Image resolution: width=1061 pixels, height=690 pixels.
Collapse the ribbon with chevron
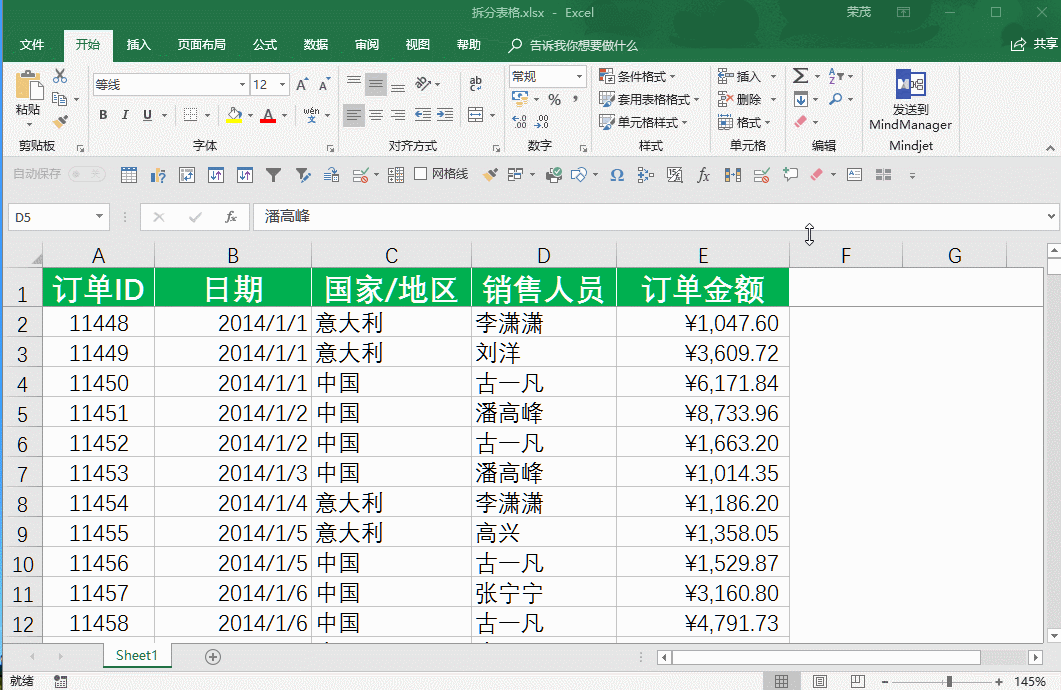point(1050,148)
